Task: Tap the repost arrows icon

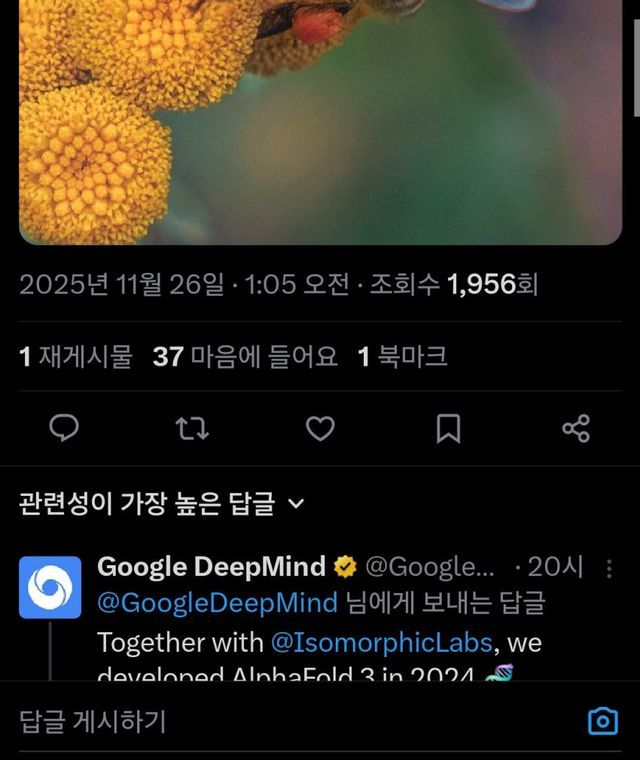Action: coord(192,429)
